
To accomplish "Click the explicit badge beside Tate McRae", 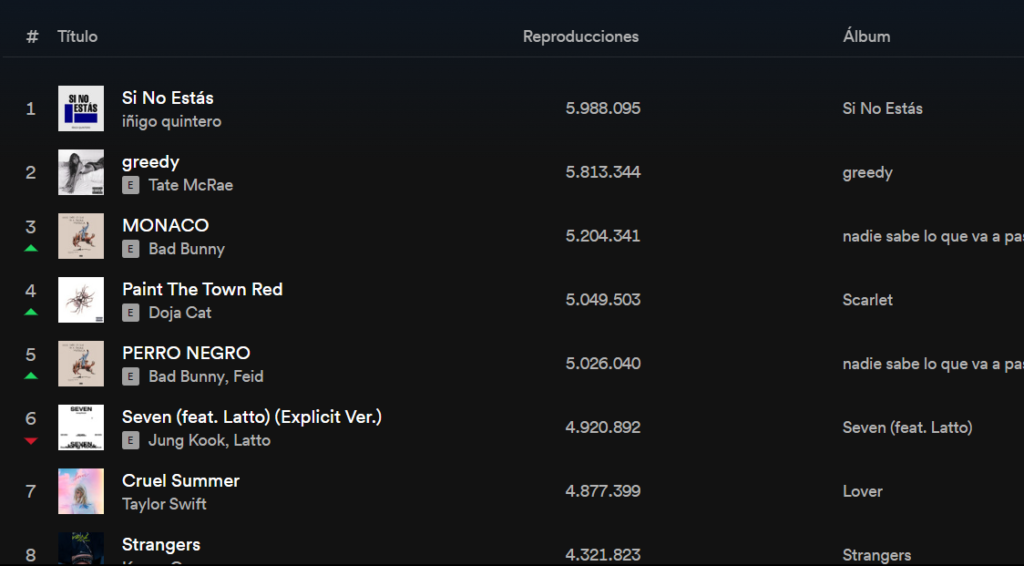I will point(131,185).
